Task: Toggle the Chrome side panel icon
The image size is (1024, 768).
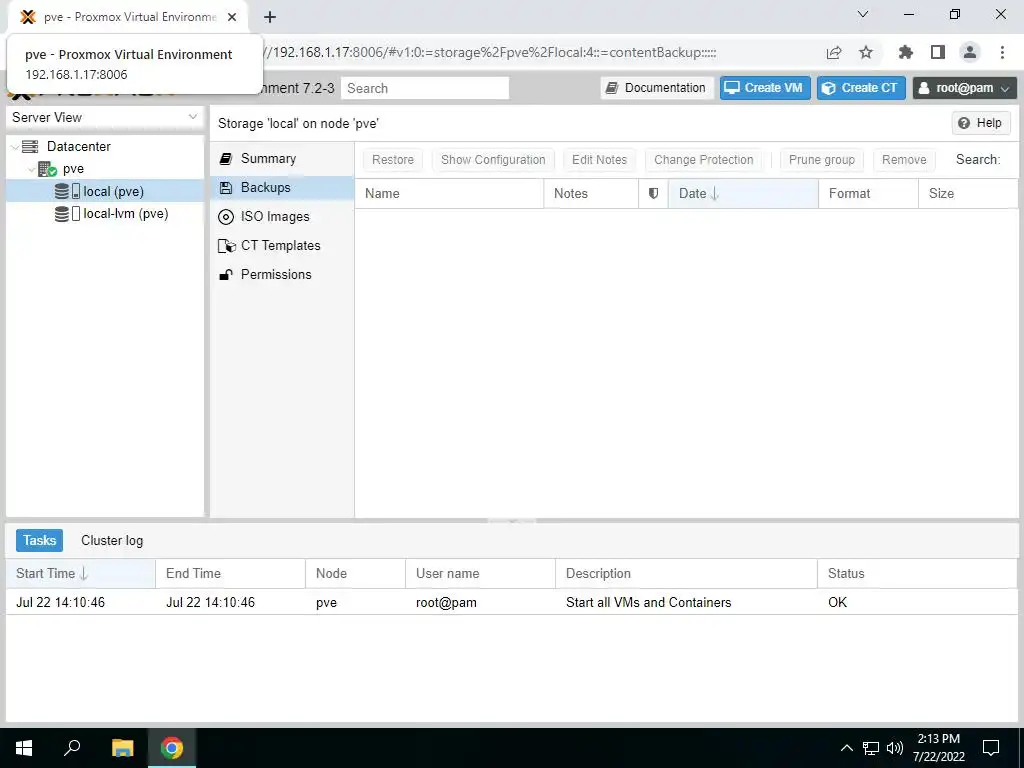Action: coord(938,52)
